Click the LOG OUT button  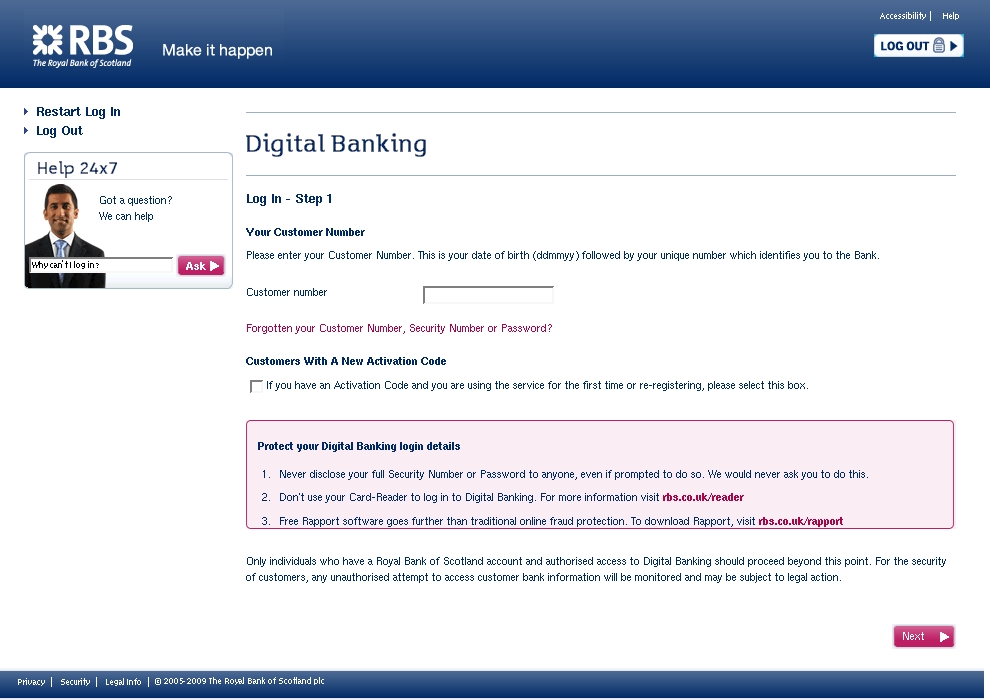pos(918,45)
